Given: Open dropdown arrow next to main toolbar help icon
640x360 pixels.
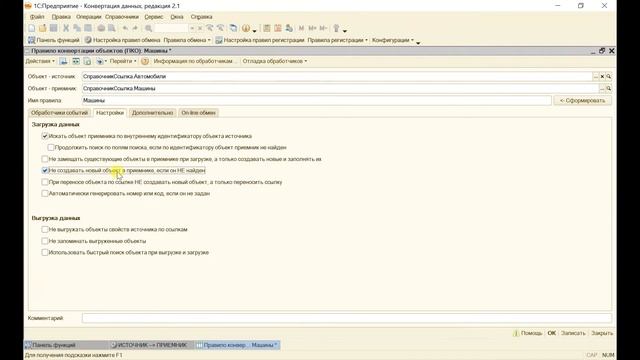Looking at the screenshot, I should pos(254,31).
